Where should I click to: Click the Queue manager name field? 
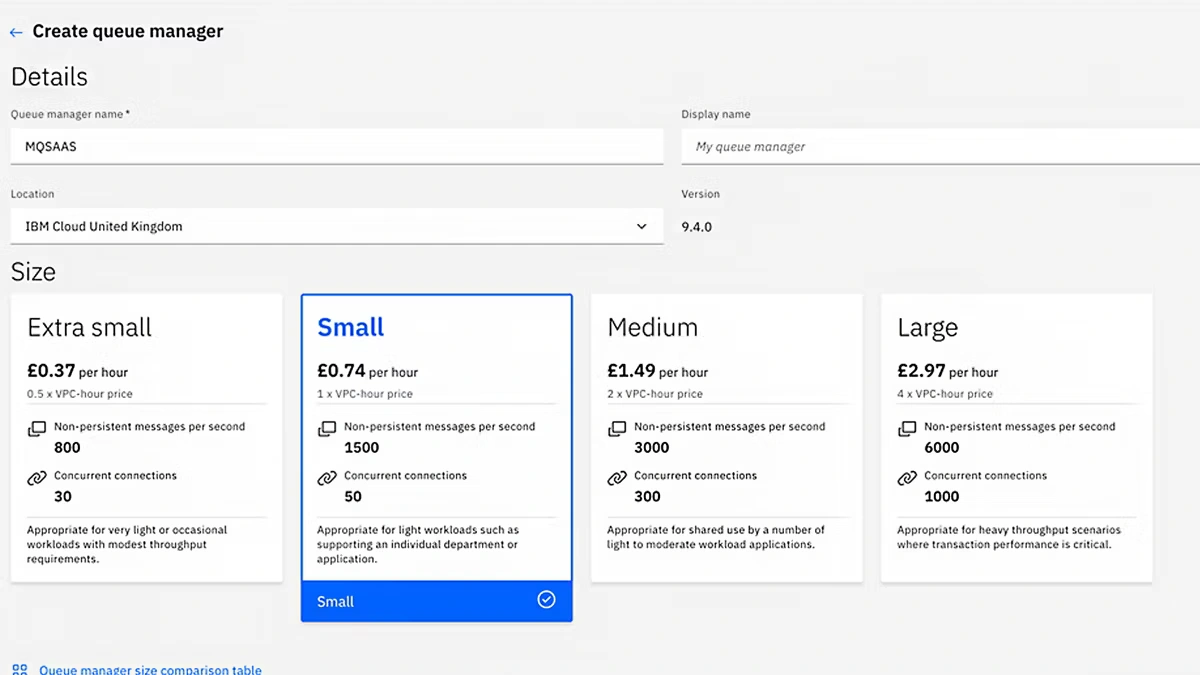[x=336, y=146]
